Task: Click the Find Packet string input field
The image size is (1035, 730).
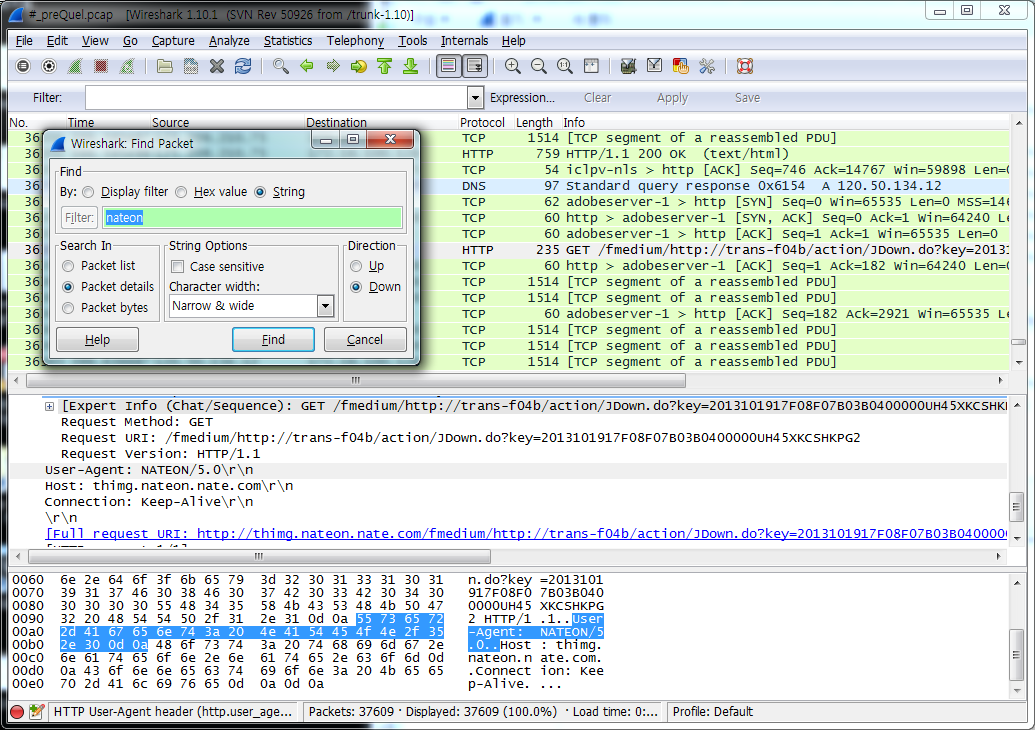Action: point(252,217)
